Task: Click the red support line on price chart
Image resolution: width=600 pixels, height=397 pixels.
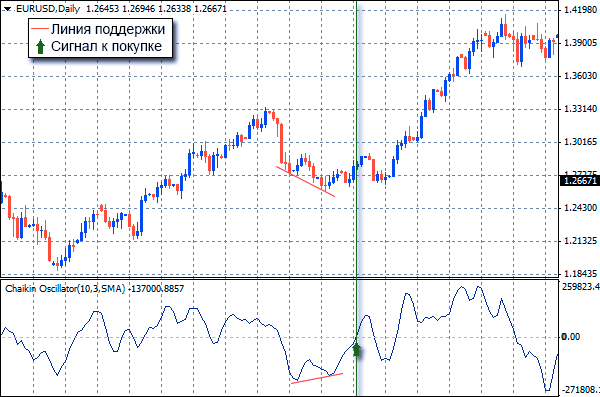Action: click(305, 181)
